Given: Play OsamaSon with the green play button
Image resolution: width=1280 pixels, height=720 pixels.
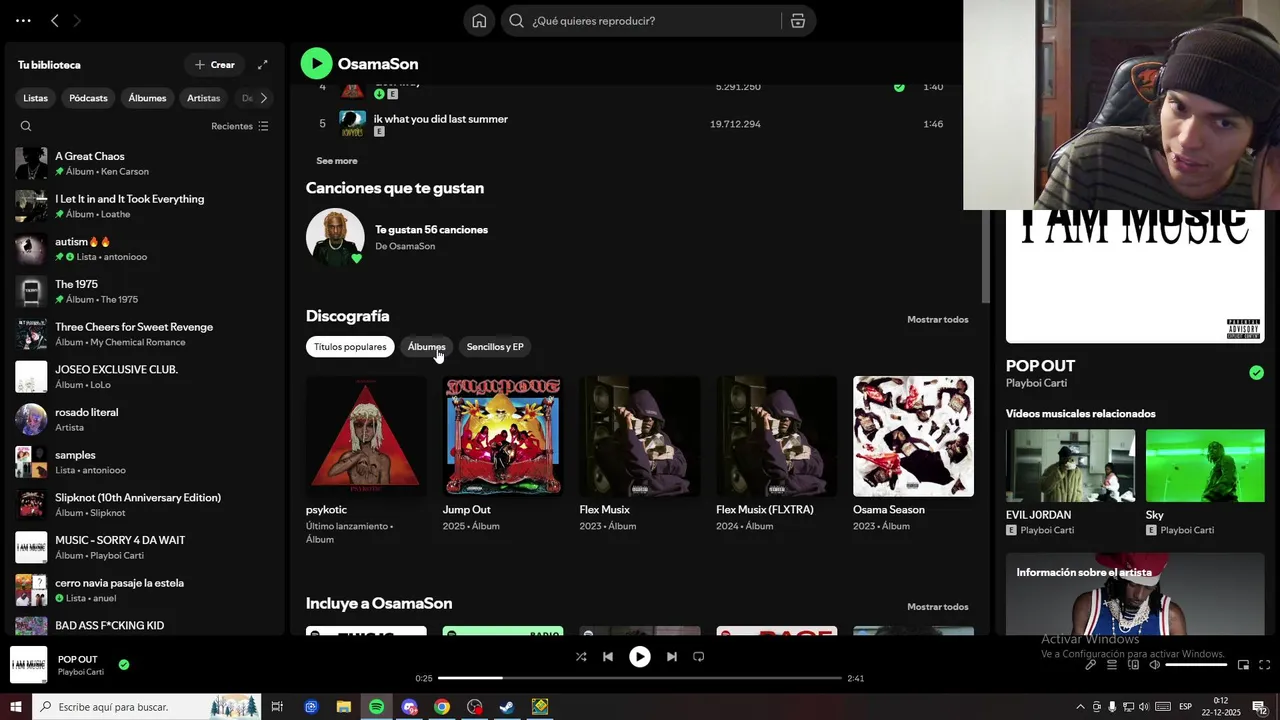Looking at the screenshot, I should (x=316, y=64).
